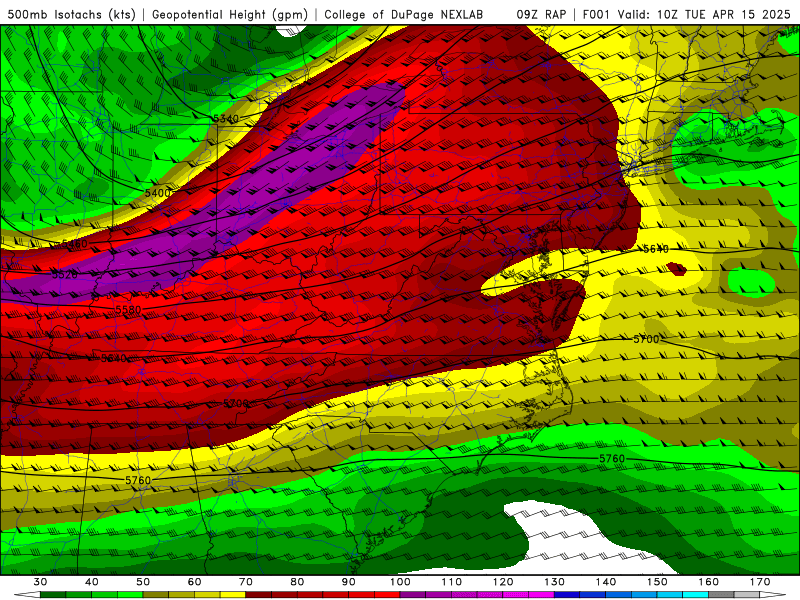Click the '50' color bar tick label
Viewport: 800px width, 600px height.
click(143, 582)
